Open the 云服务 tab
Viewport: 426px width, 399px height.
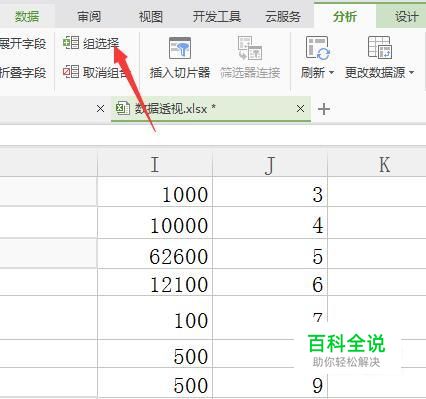(283, 16)
